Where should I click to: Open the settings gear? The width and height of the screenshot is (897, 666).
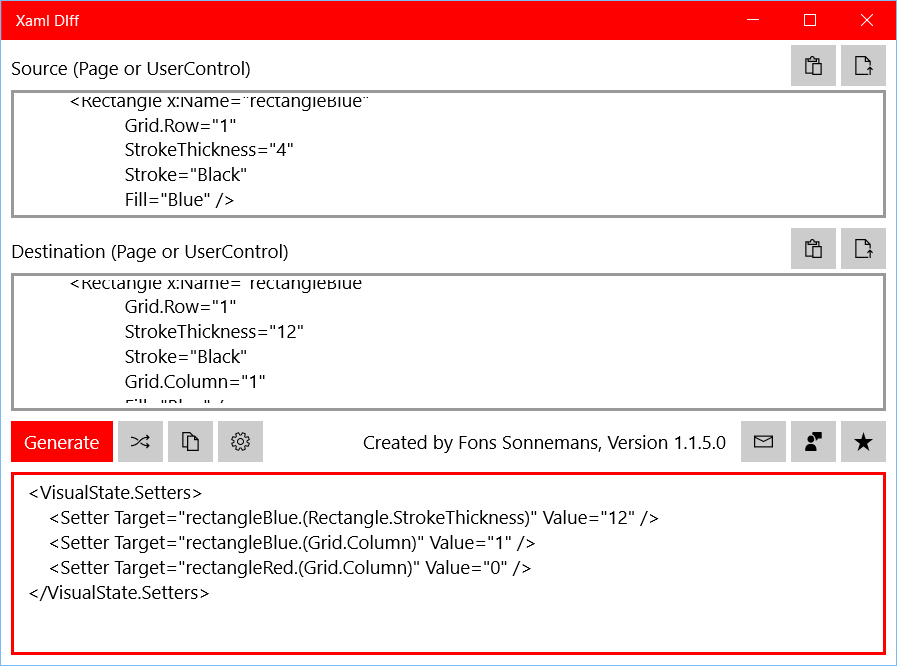pos(240,441)
